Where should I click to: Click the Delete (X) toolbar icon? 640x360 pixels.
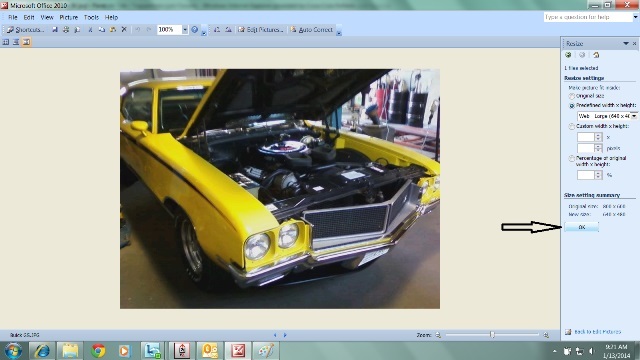pyautogui.click(x=124, y=29)
